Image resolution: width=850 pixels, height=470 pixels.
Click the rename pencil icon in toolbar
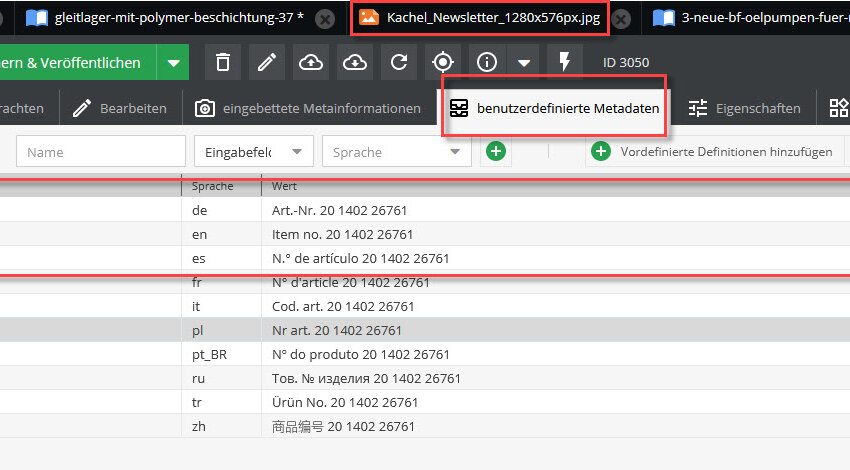pos(267,63)
